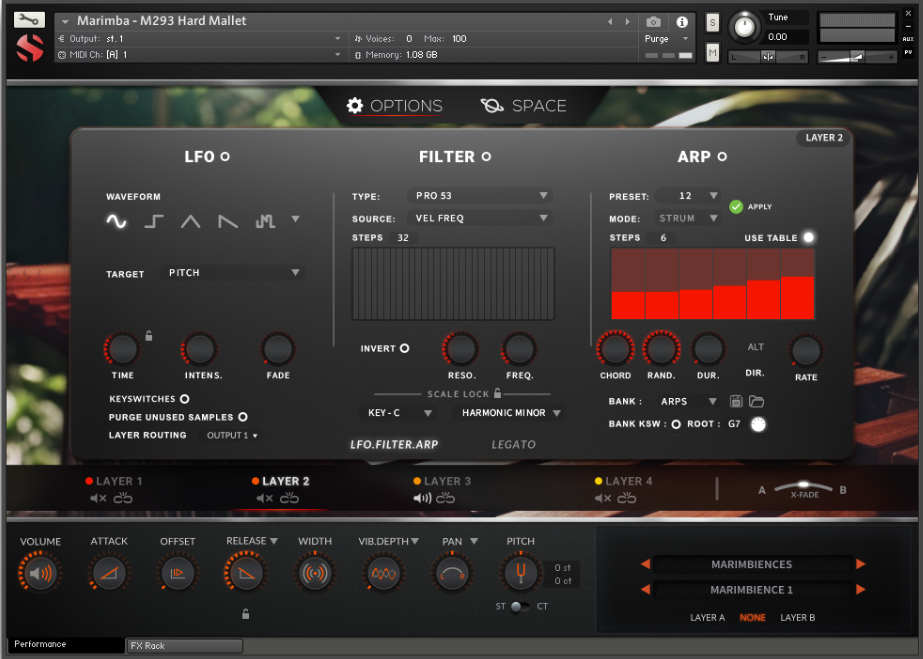Select the square wave LFO waveform
The height and width of the screenshot is (659, 923).
point(154,222)
